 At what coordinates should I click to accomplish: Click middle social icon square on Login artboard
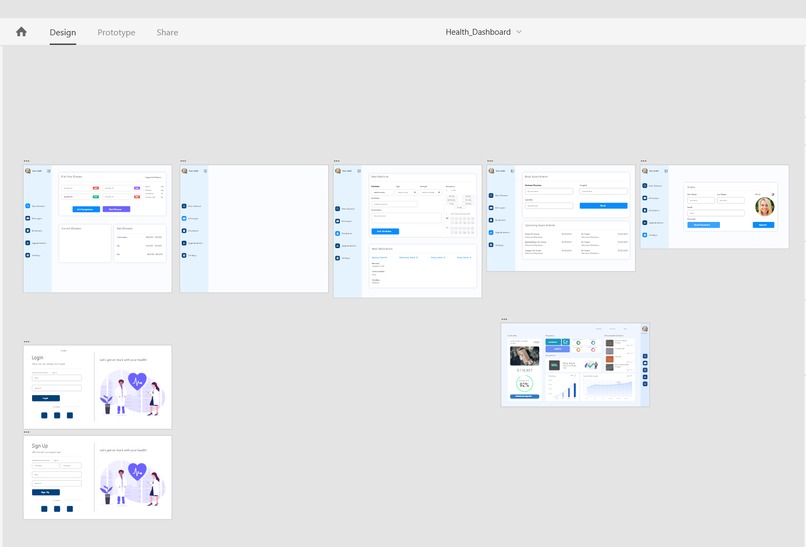[x=57, y=415]
